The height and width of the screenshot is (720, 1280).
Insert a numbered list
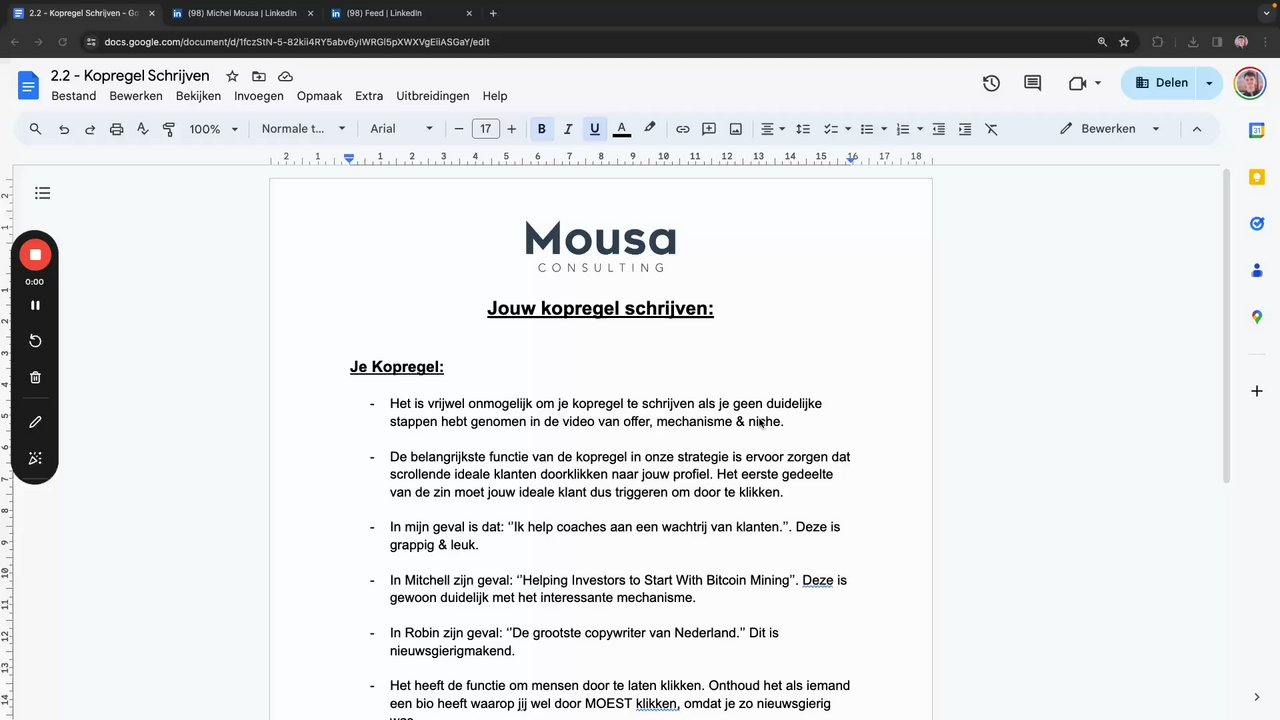[x=903, y=129]
